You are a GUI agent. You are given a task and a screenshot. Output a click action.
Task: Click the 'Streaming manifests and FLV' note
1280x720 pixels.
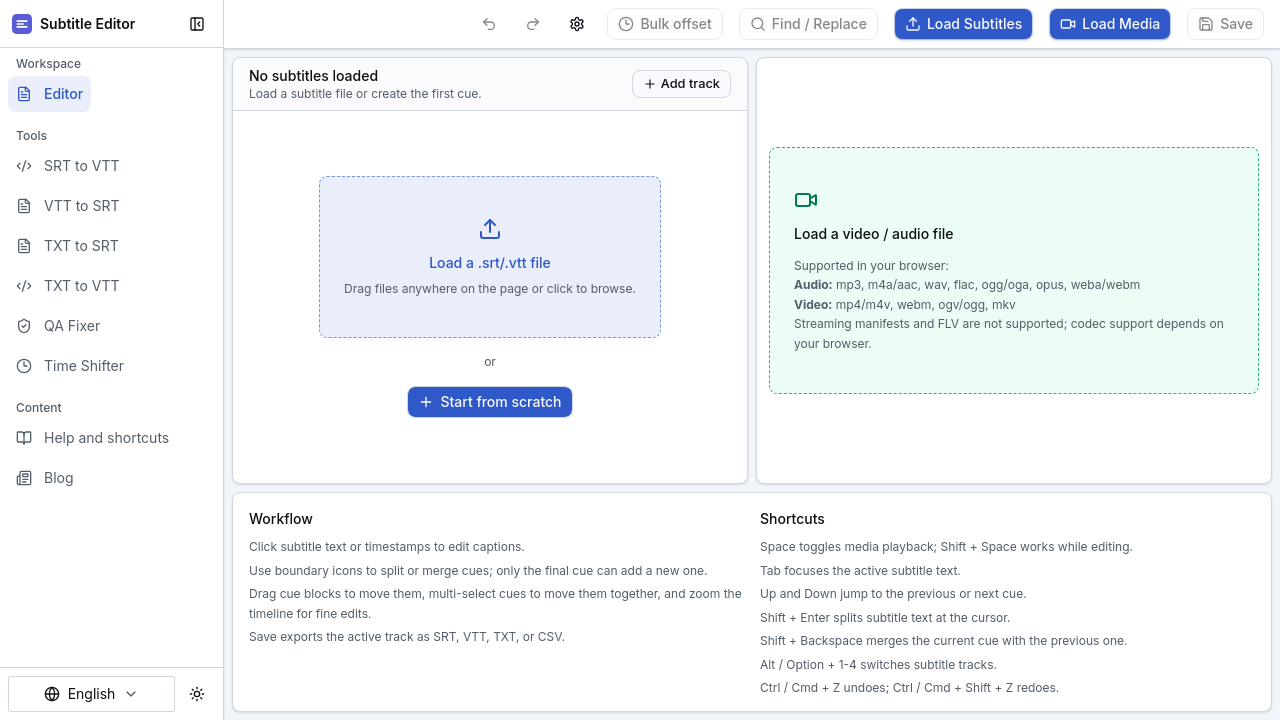[x=1009, y=334]
